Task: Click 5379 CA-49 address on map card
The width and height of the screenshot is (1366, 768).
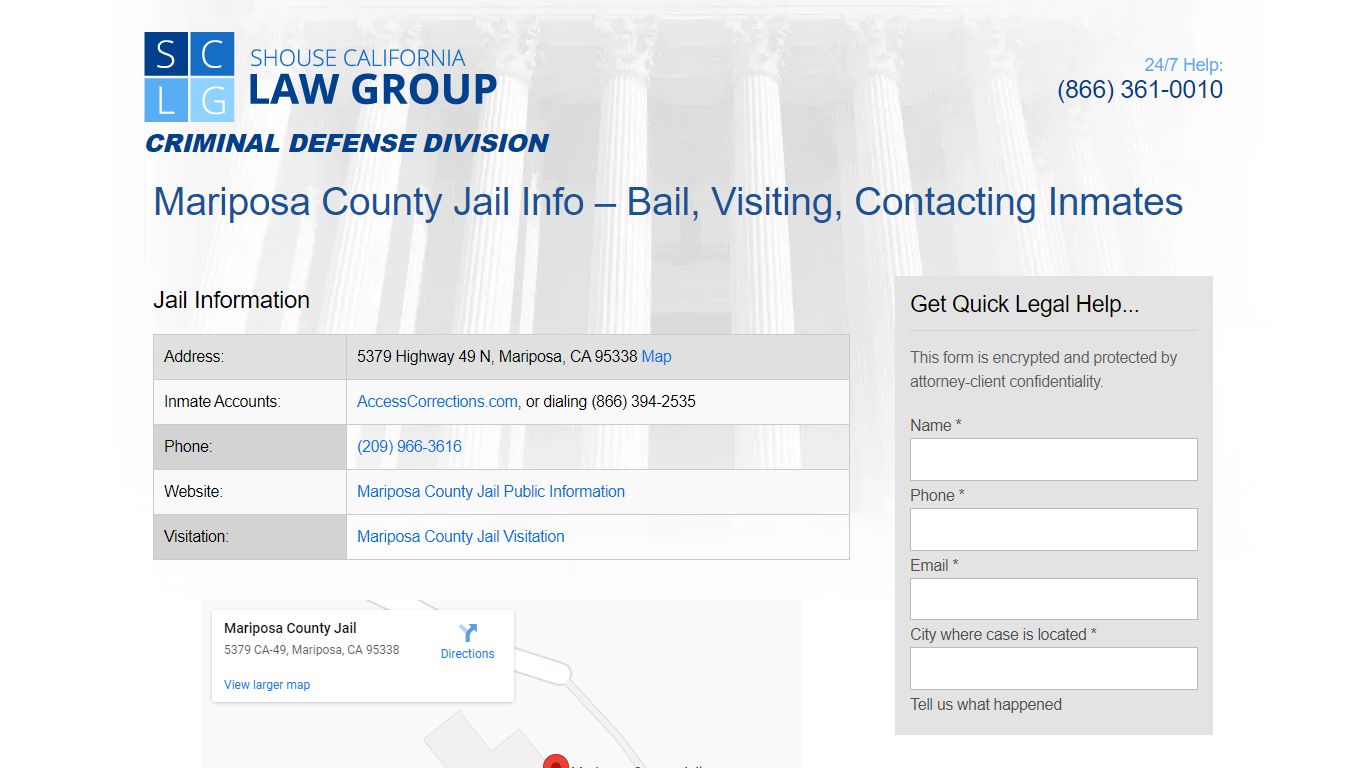Action: coord(312,650)
